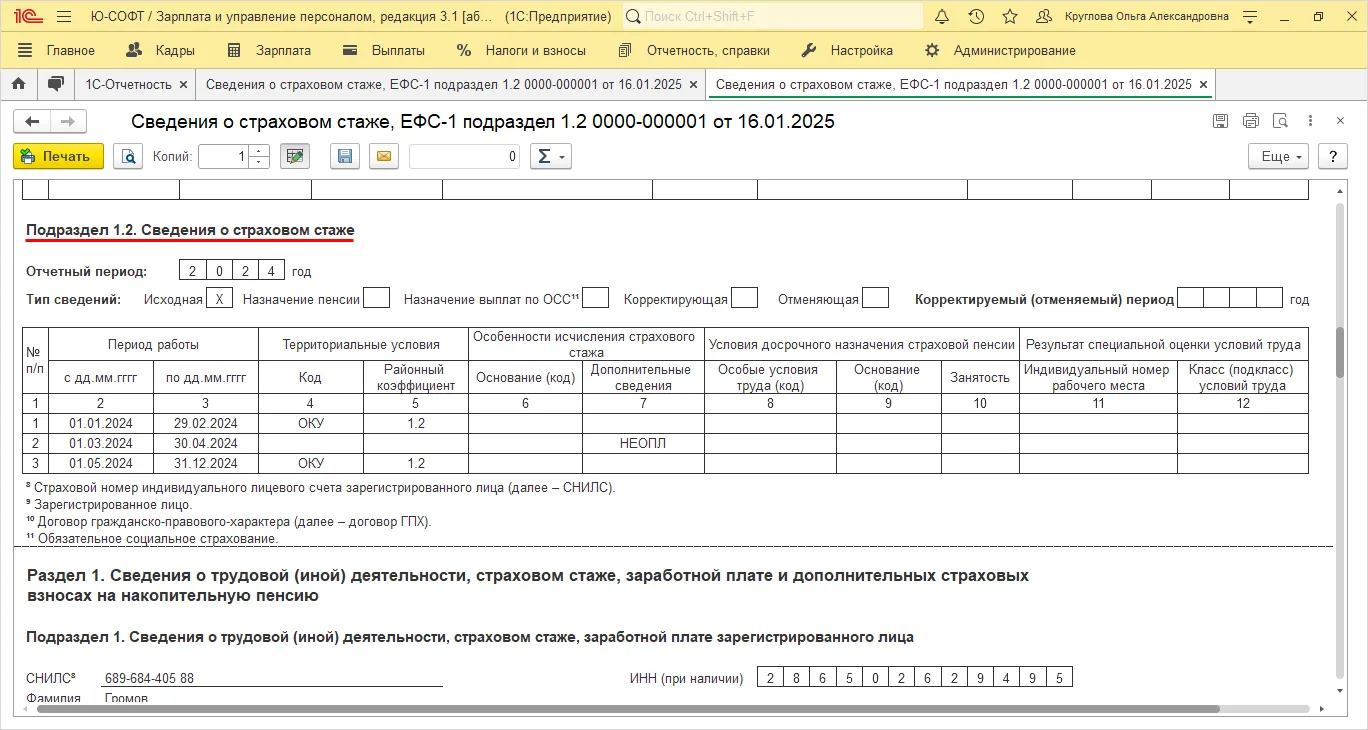This screenshot has width=1368, height=730.
Task: Send by email with the envelope icon
Action: (384, 156)
